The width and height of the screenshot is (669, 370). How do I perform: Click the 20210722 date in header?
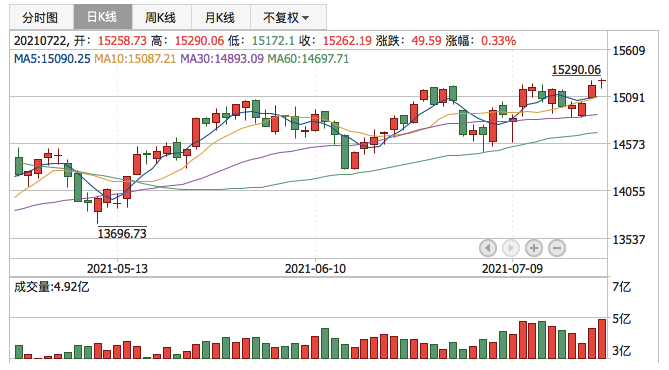(x=40, y=41)
